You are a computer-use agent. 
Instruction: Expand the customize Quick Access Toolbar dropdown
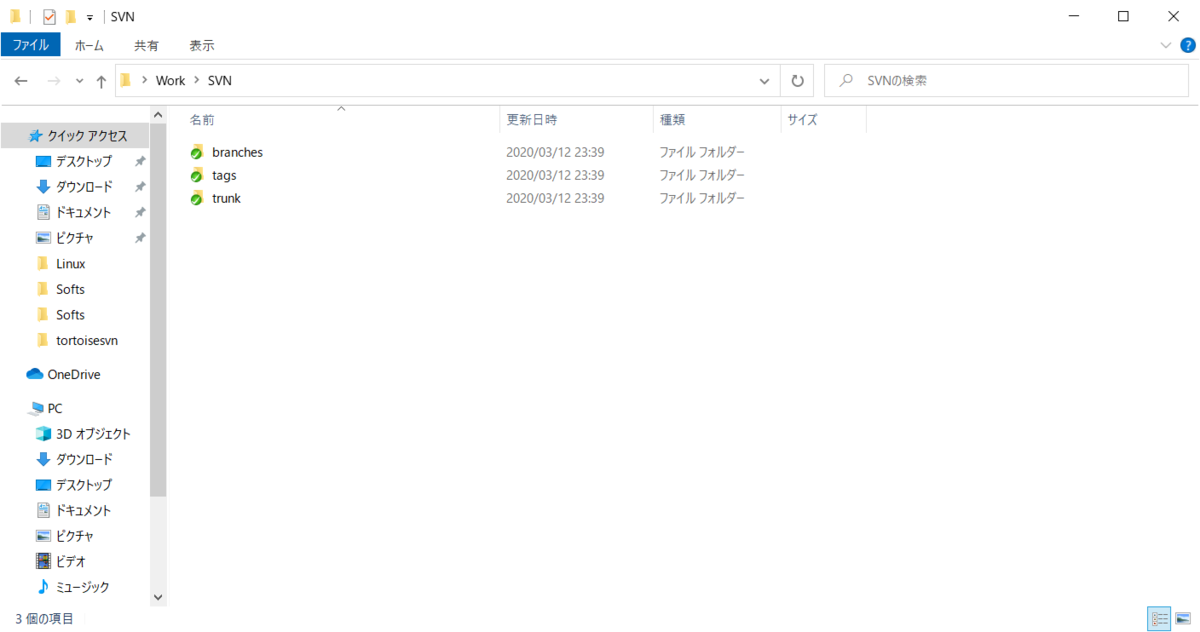click(89, 16)
